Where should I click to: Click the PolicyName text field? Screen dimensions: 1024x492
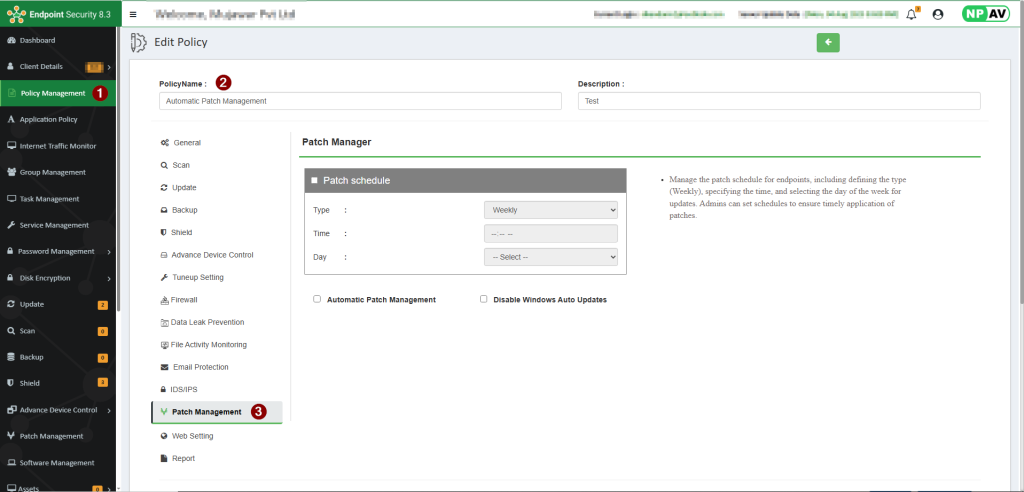click(360, 101)
